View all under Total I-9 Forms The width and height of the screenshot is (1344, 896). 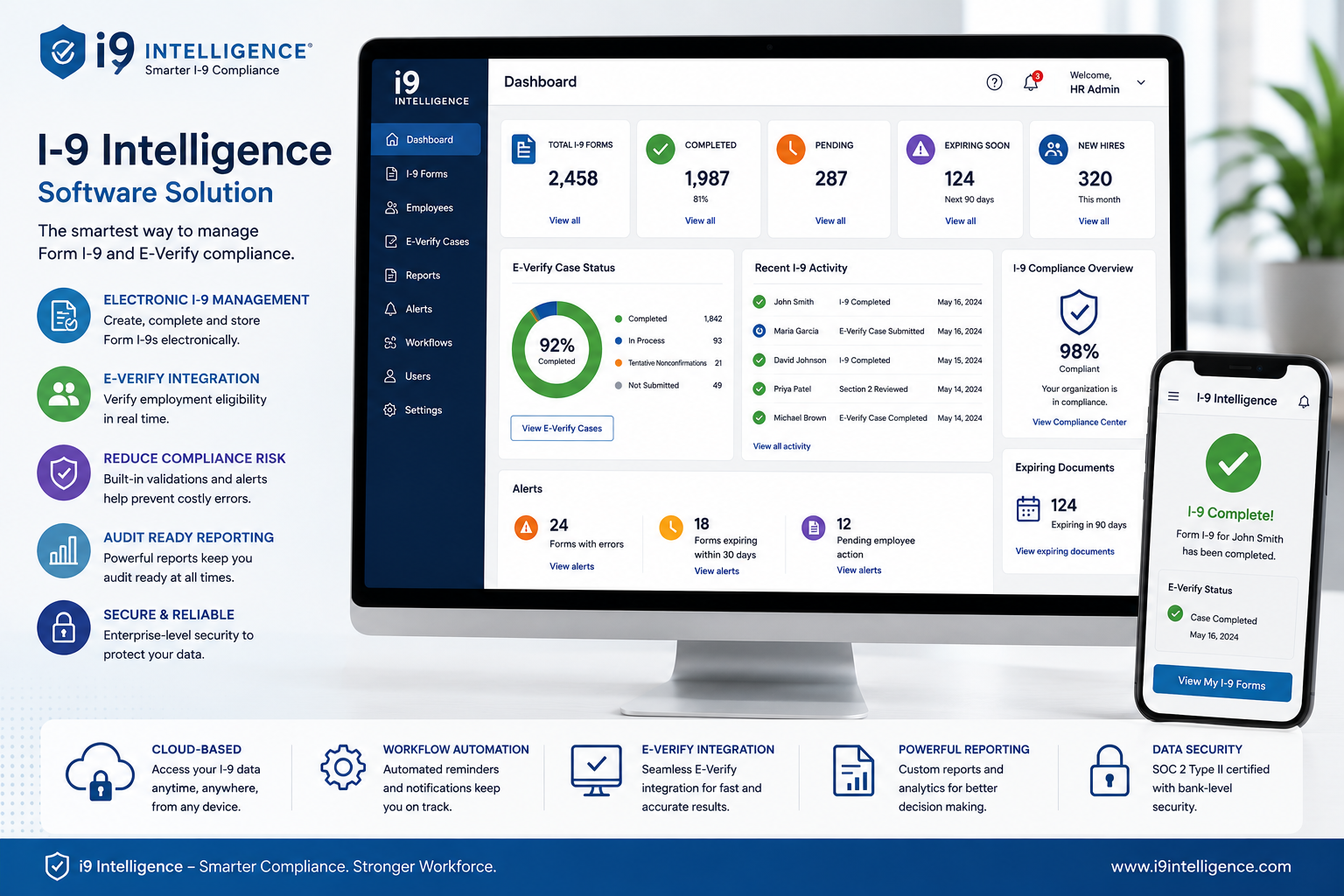click(564, 220)
